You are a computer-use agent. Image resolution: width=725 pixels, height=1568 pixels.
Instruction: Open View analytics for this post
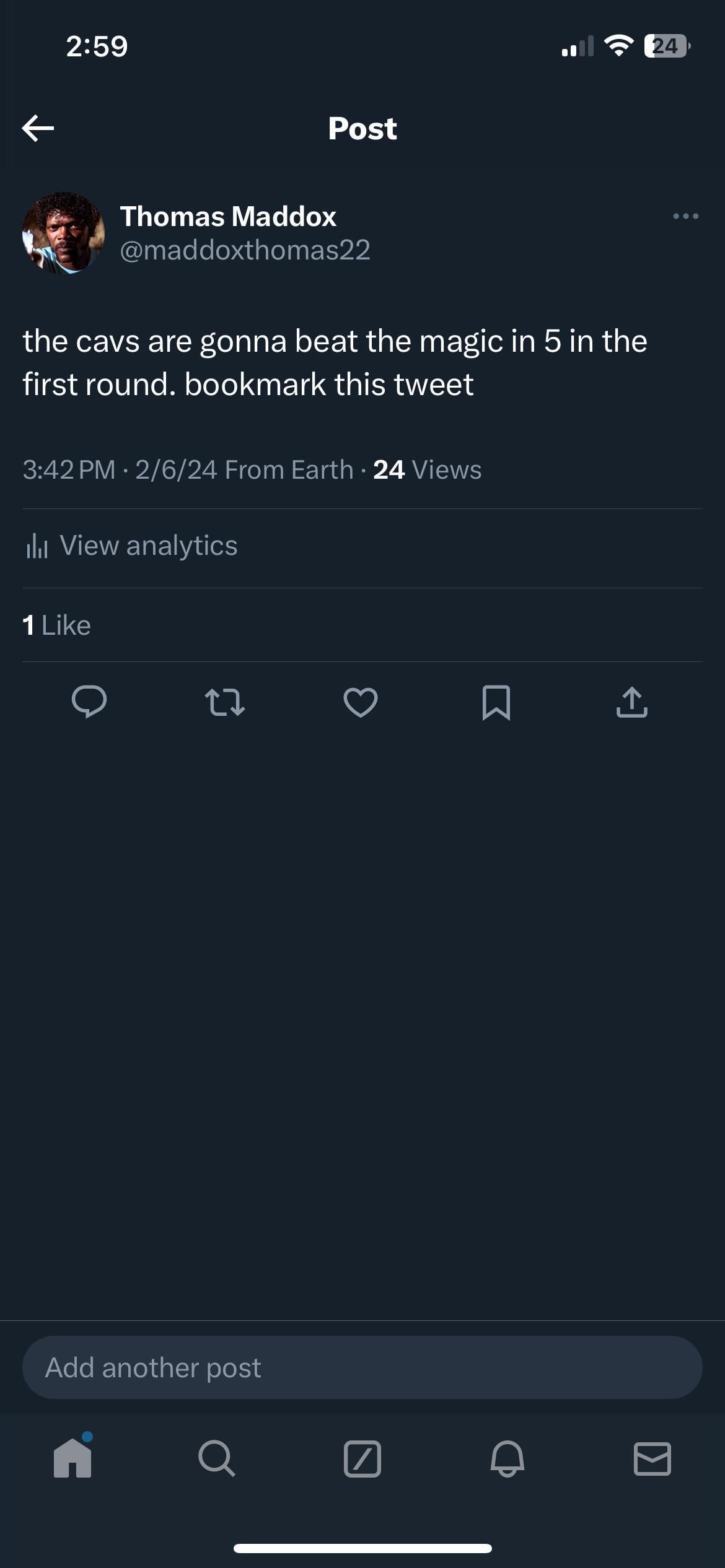[x=148, y=546]
